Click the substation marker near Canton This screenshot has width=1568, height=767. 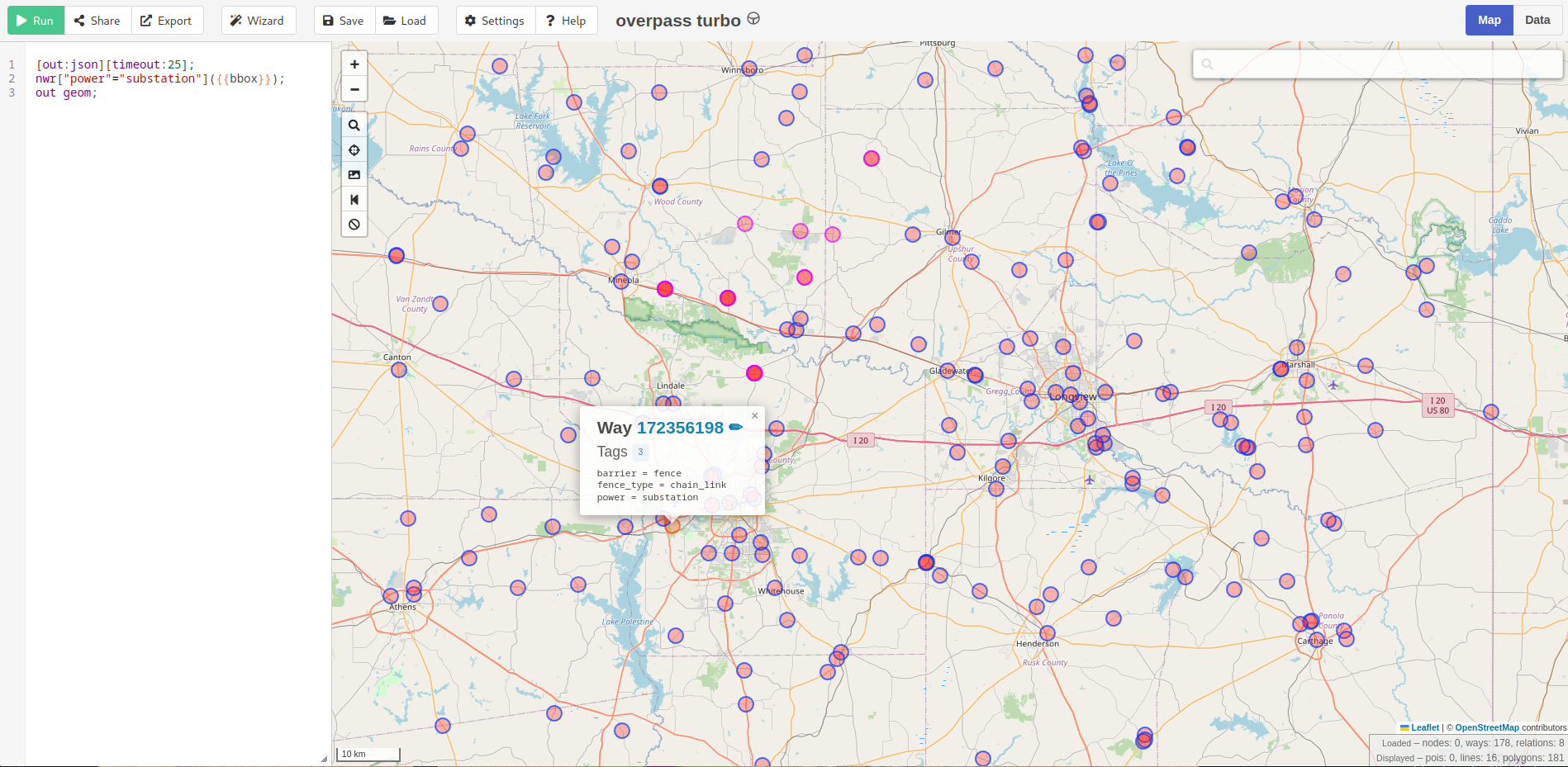tap(399, 370)
